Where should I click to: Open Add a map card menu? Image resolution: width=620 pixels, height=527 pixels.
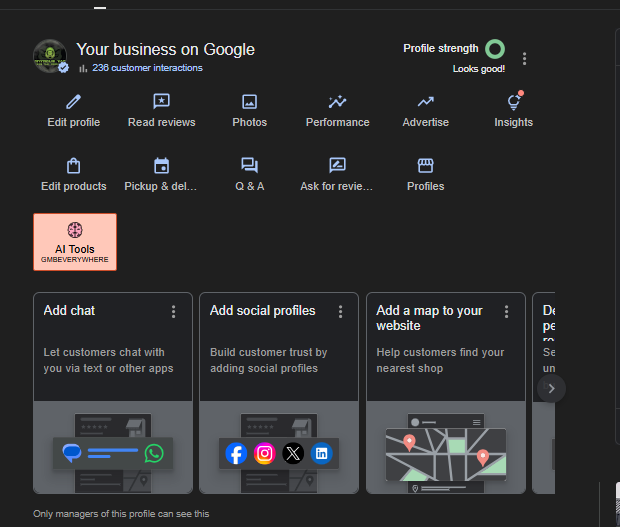click(506, 312)
